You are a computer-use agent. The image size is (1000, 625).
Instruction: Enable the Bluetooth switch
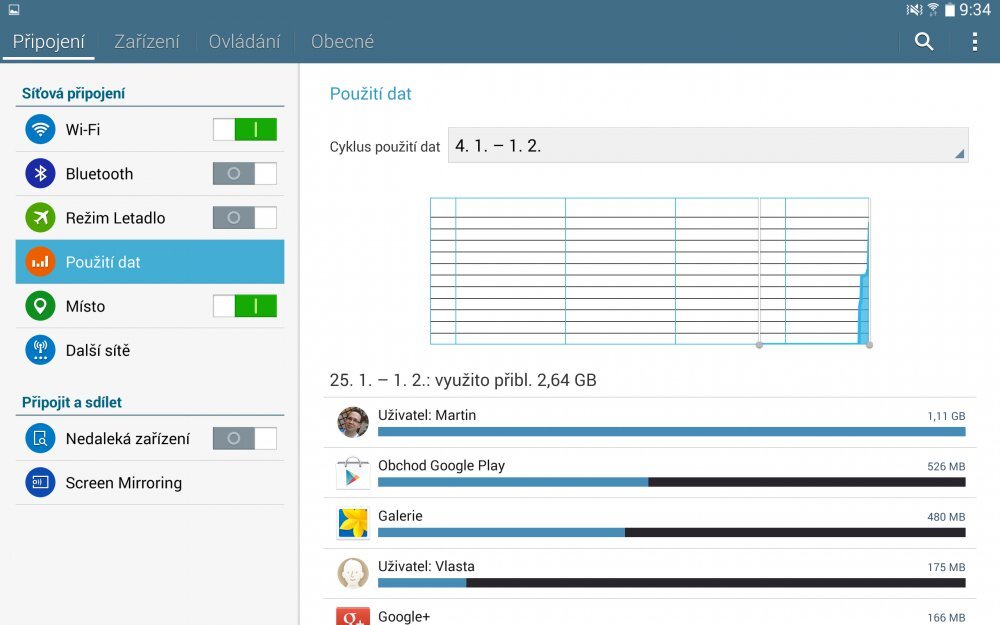coord(245,173)
